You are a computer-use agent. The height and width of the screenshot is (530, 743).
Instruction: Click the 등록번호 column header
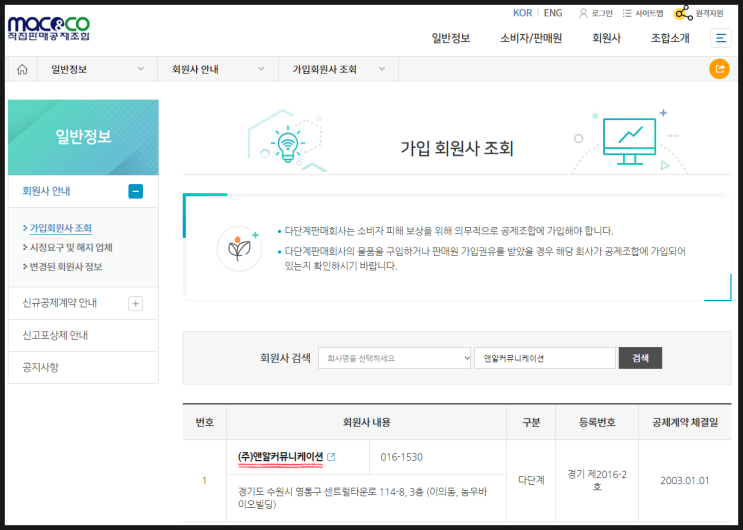click(597, 422)
